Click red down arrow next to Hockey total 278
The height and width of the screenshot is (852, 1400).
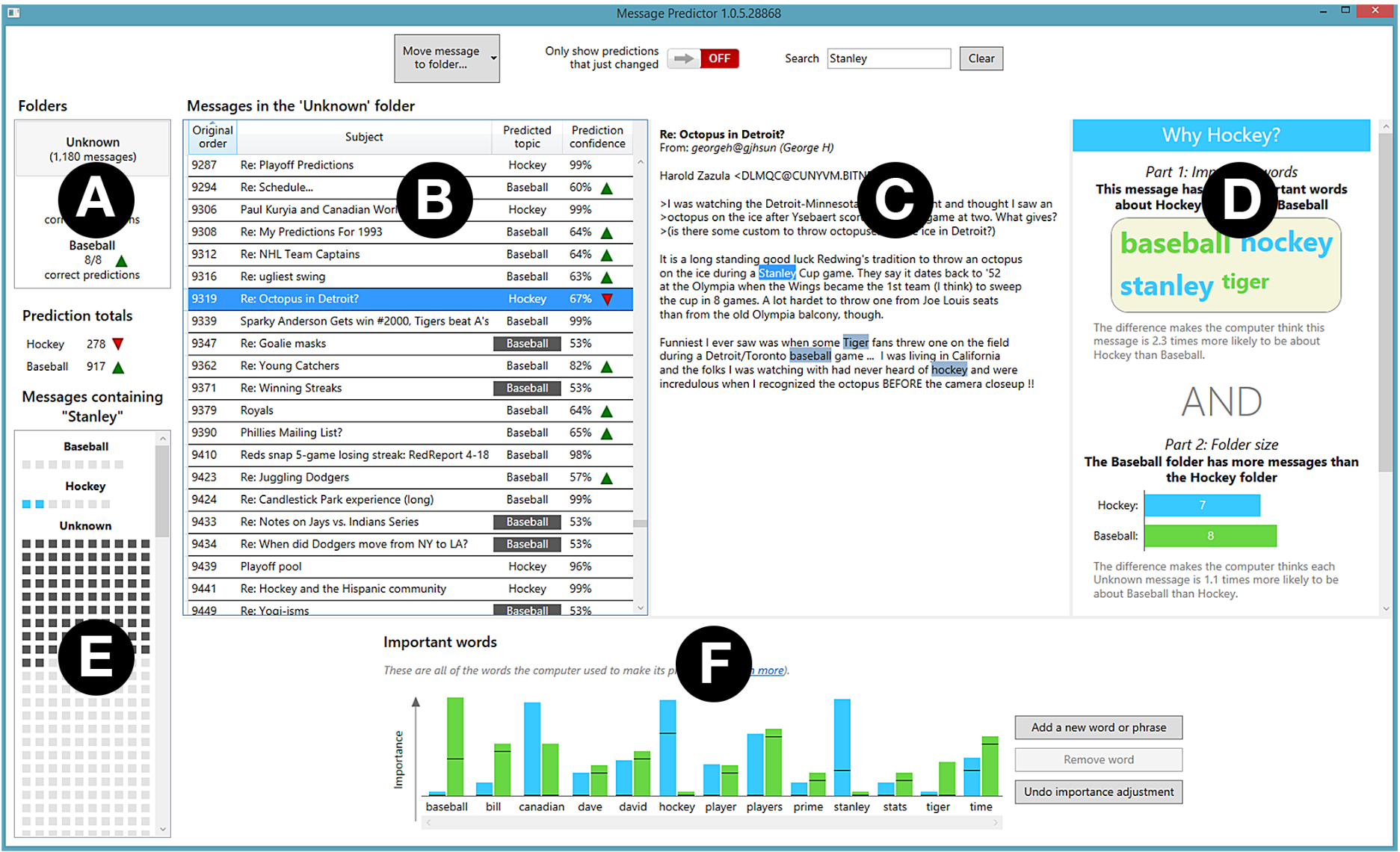[x=118, y=345]
